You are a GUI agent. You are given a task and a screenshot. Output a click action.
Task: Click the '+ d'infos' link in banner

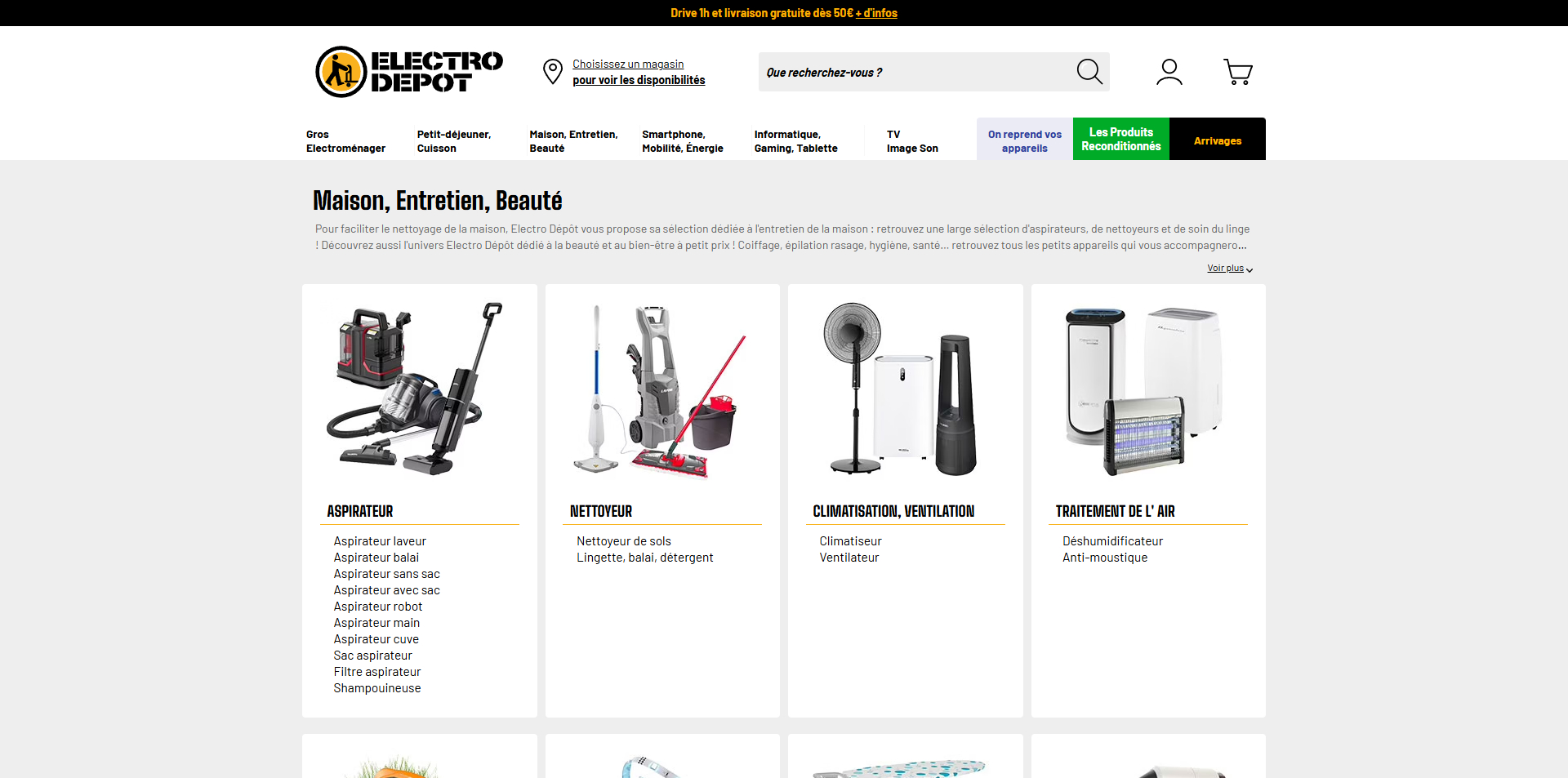[x=876, y=13]
